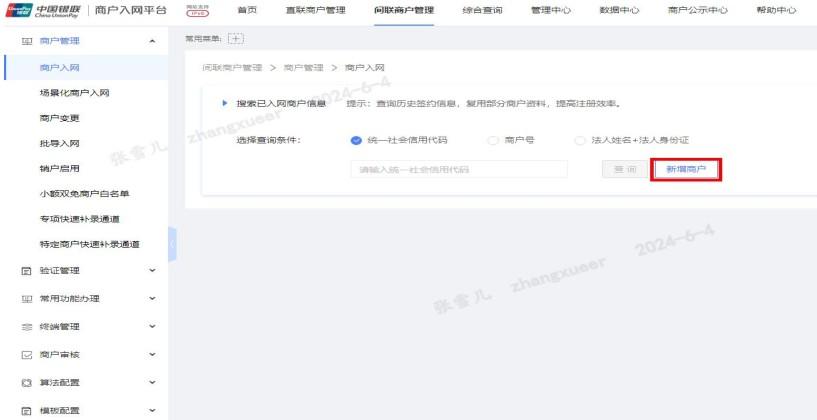Click the sidebar collapse handle
Image resolution: width=817 pixels, height=420 pixels.
pyautogui.click(x=172, y=244)
